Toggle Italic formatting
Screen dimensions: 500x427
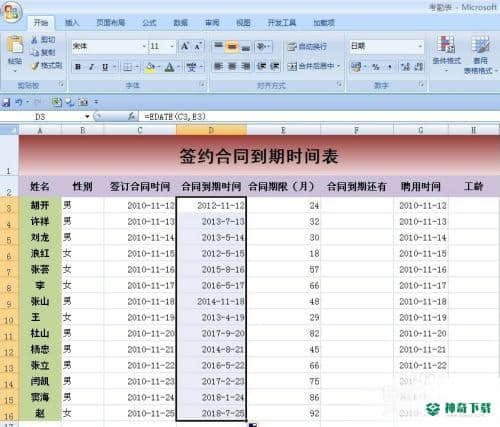click(x=91, y=67)
